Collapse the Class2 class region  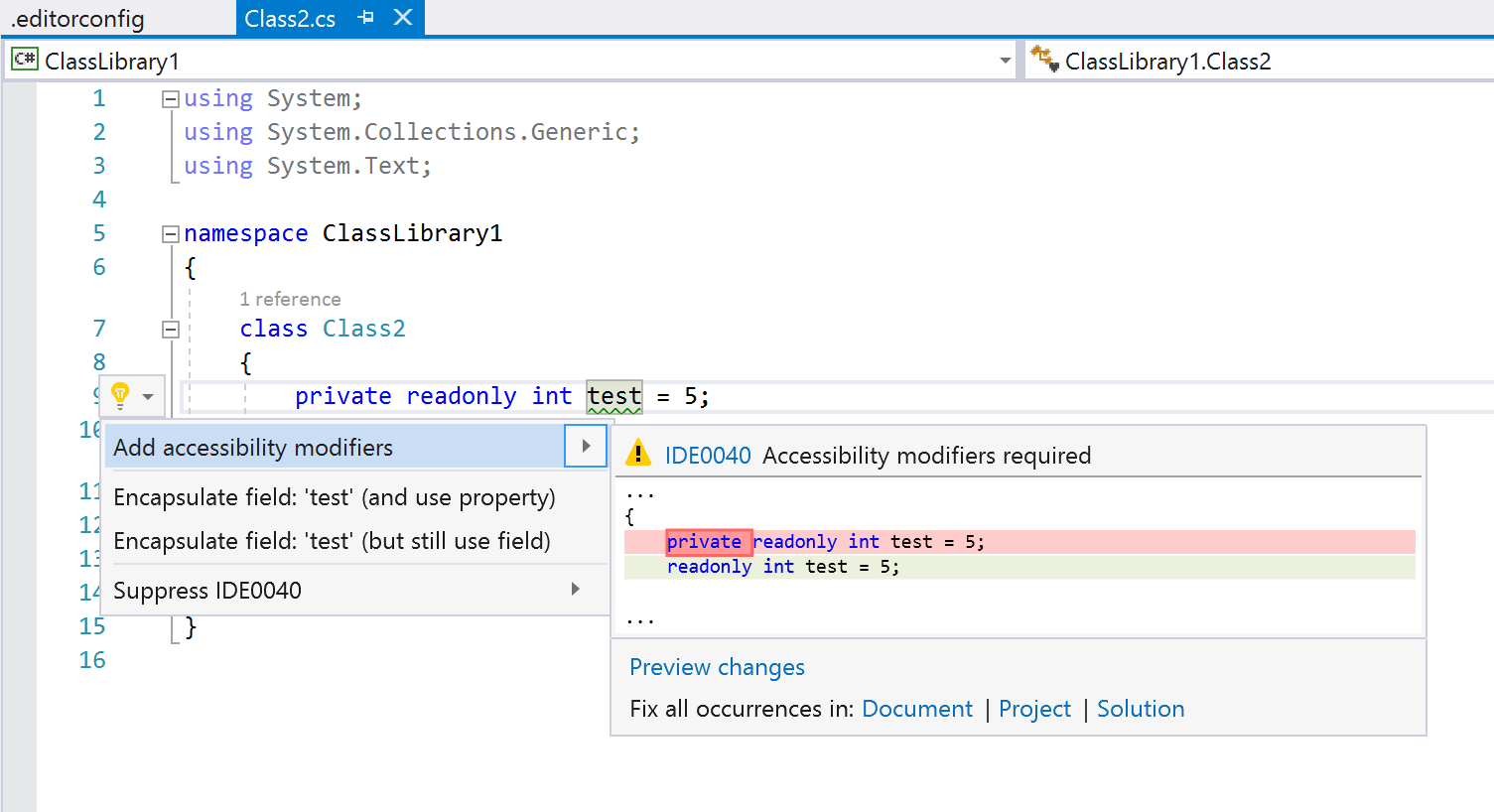(x=170, y=329)
